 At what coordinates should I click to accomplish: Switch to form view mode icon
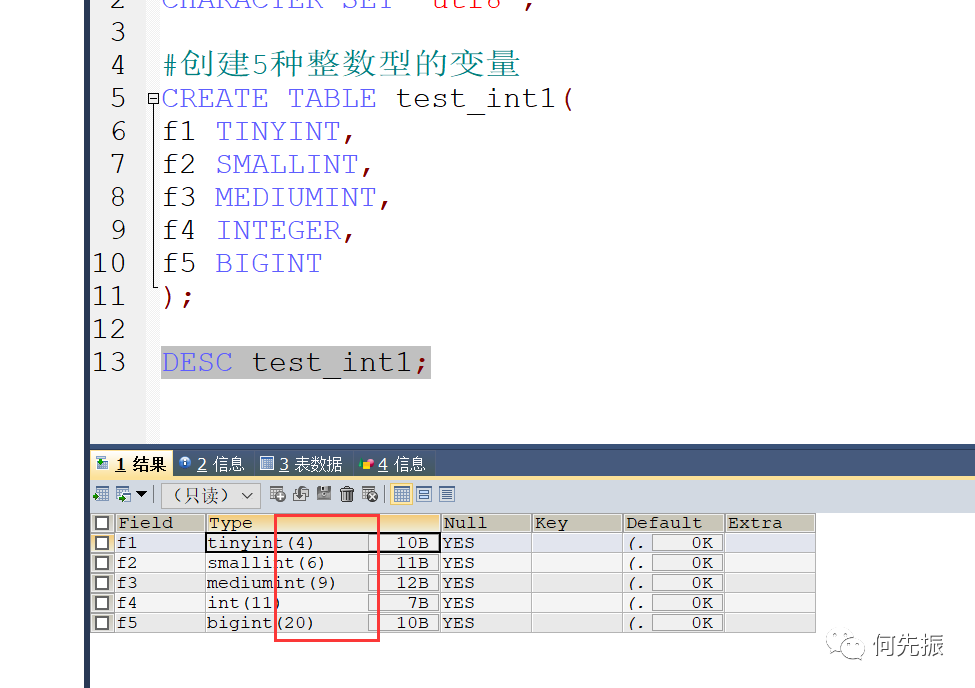[x=424, y=495]
